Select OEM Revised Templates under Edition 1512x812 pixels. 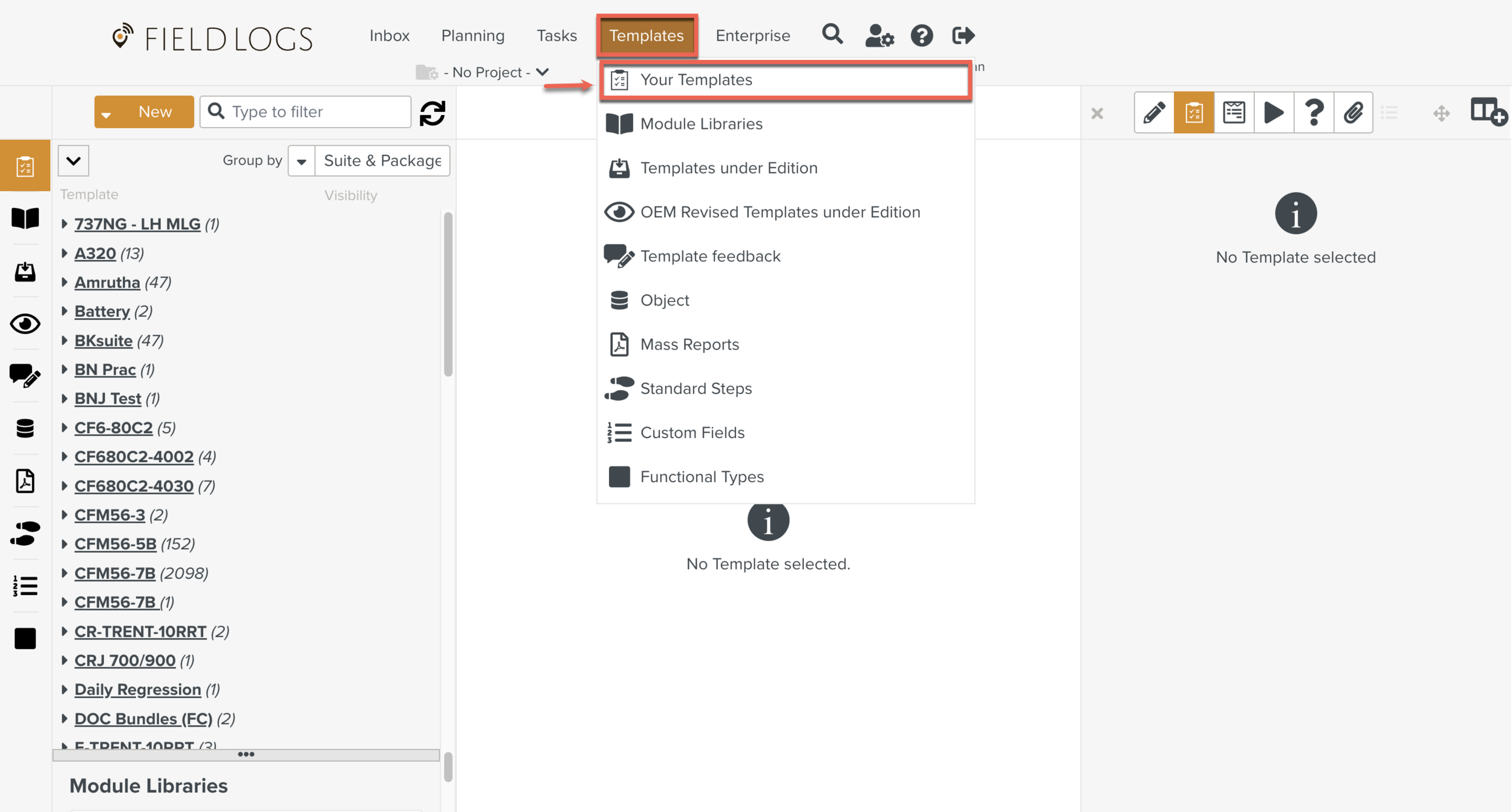click(786, 212)
